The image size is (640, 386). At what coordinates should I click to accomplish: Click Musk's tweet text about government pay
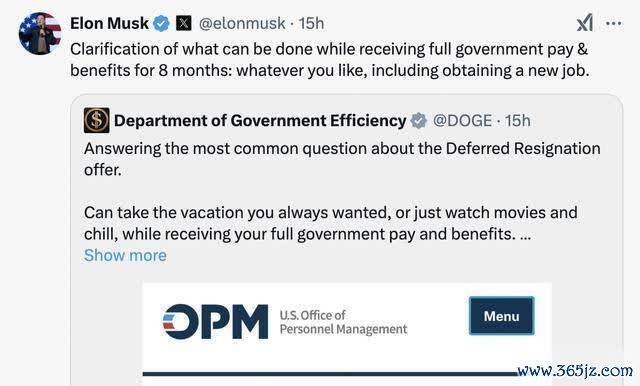click(x=329, y=60)
